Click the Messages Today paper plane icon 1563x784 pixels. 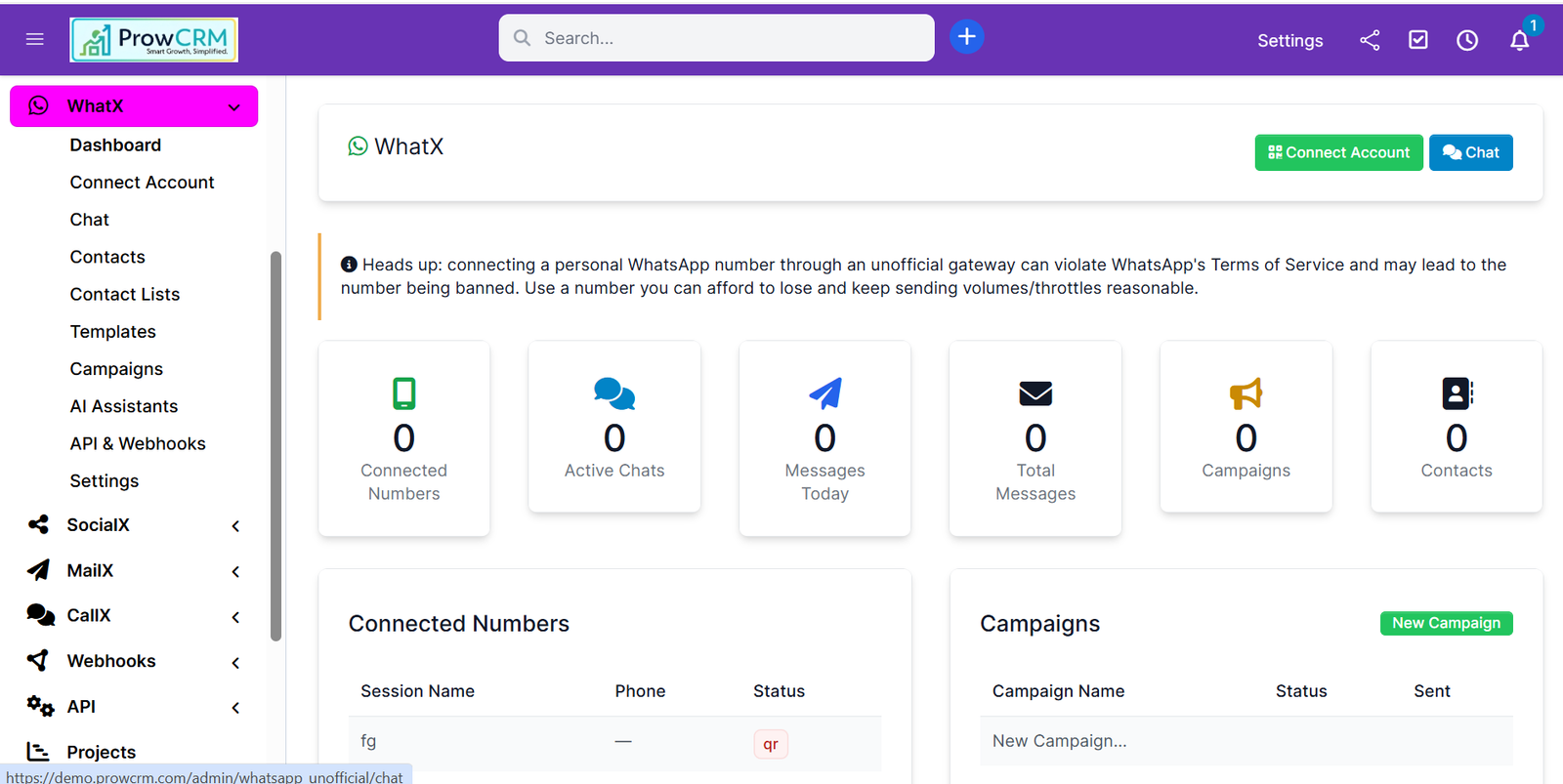click(825, 393)
